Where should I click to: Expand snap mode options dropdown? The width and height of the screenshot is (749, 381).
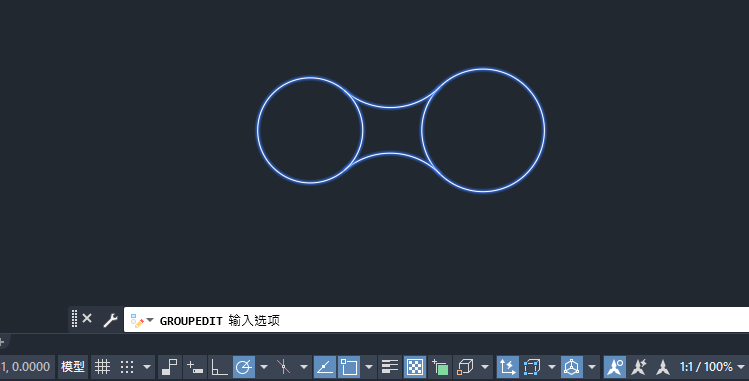147,367
